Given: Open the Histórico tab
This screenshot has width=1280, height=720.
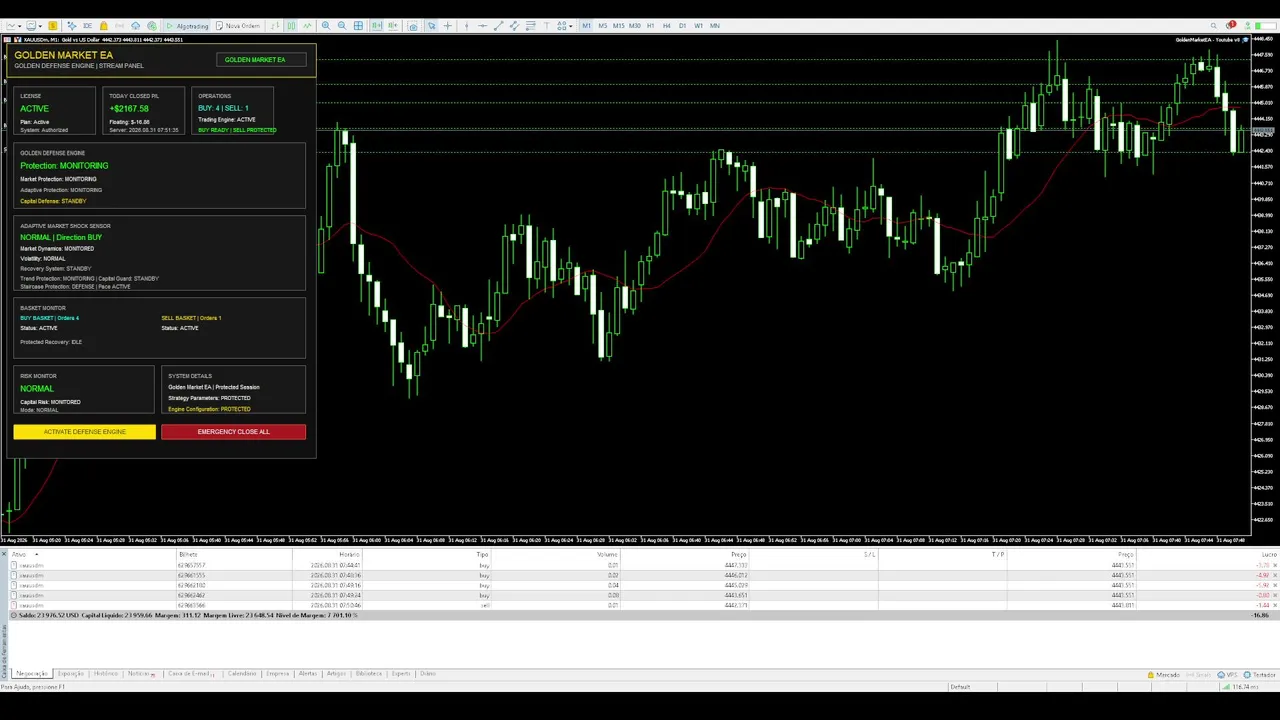Looking at the screenshot, I should [x=106, y=673].
